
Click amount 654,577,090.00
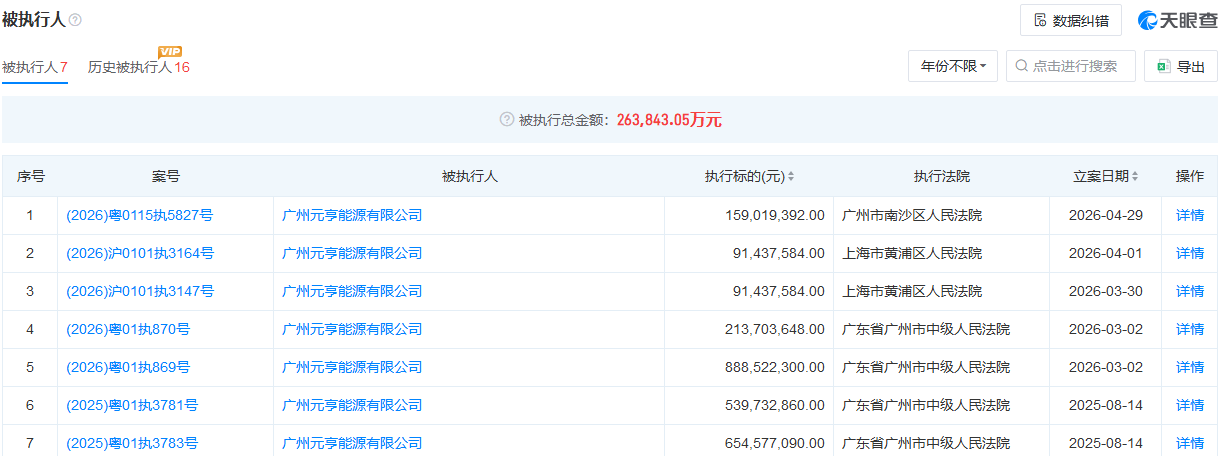[775, 443]
